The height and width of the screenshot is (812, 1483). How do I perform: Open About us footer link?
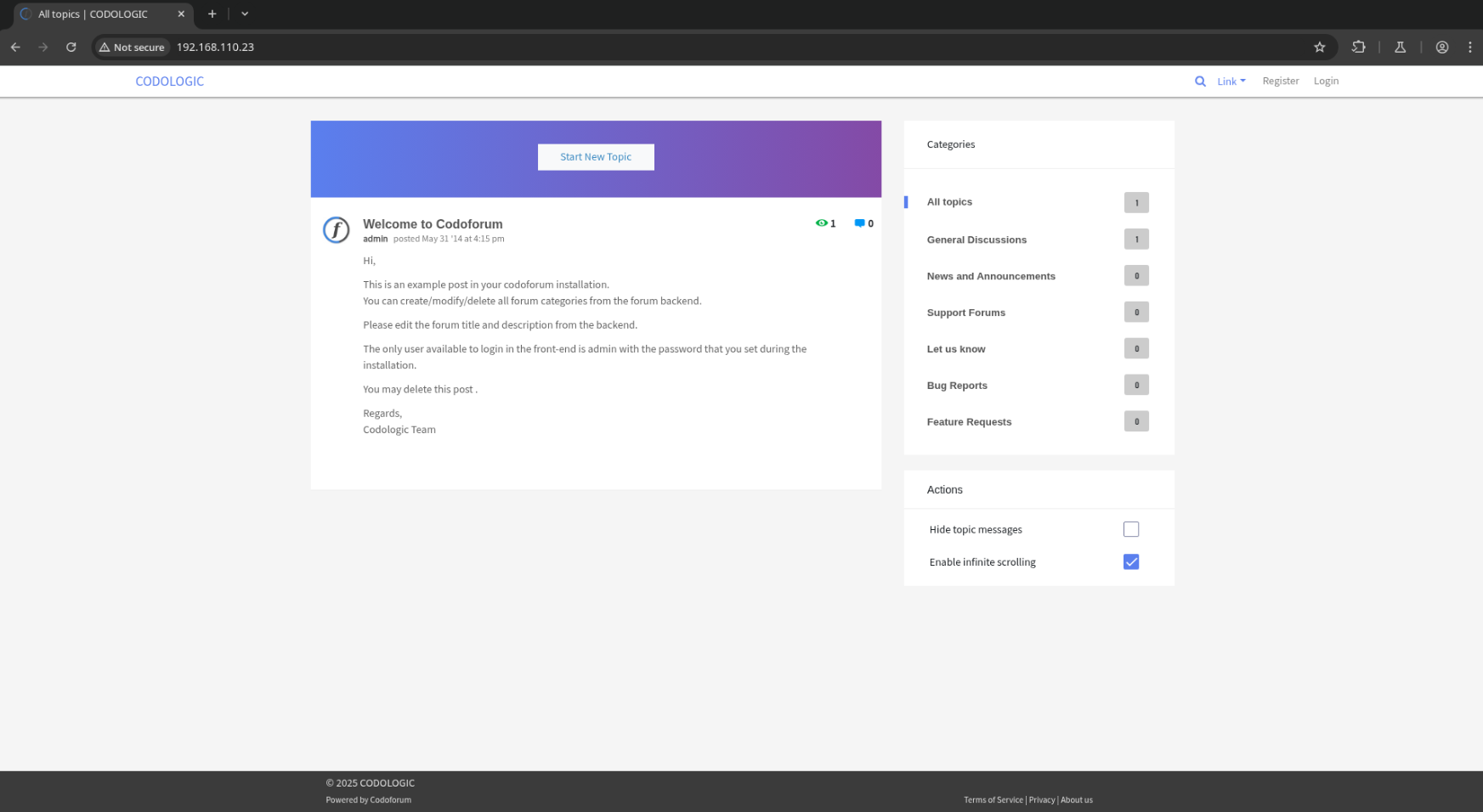pyautogui.click(x=1077, y=800)
